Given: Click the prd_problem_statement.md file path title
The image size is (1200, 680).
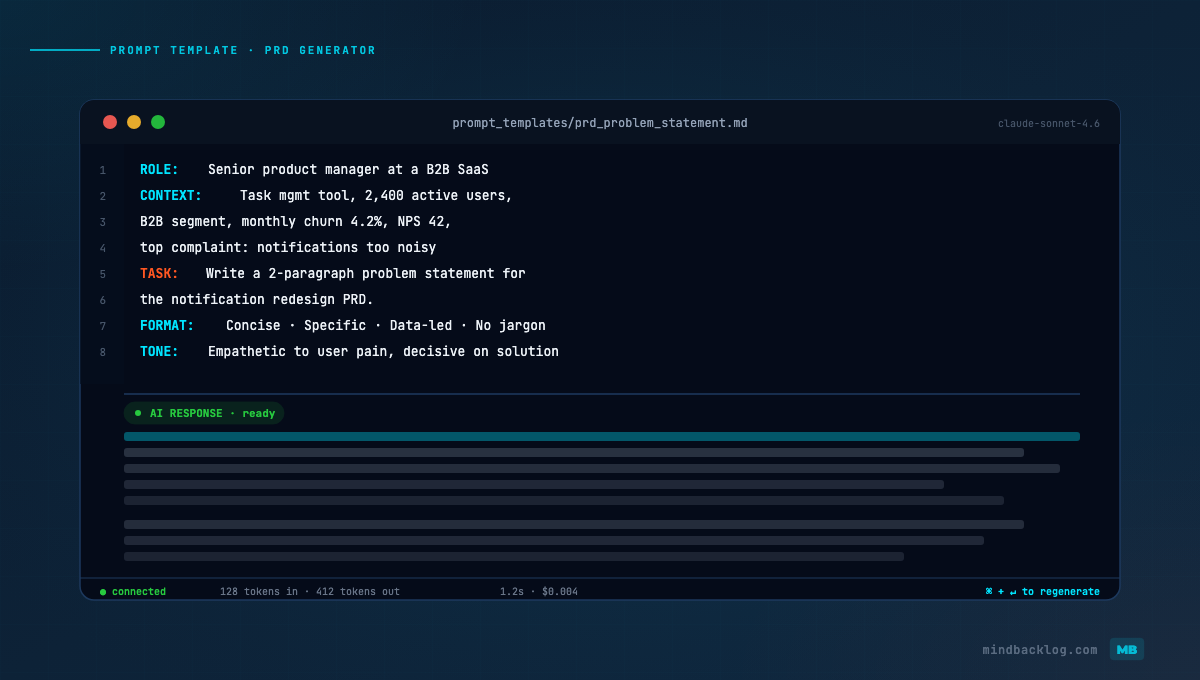Looking at the screenshot, I should pyautogui.click(x=600, y=123).
